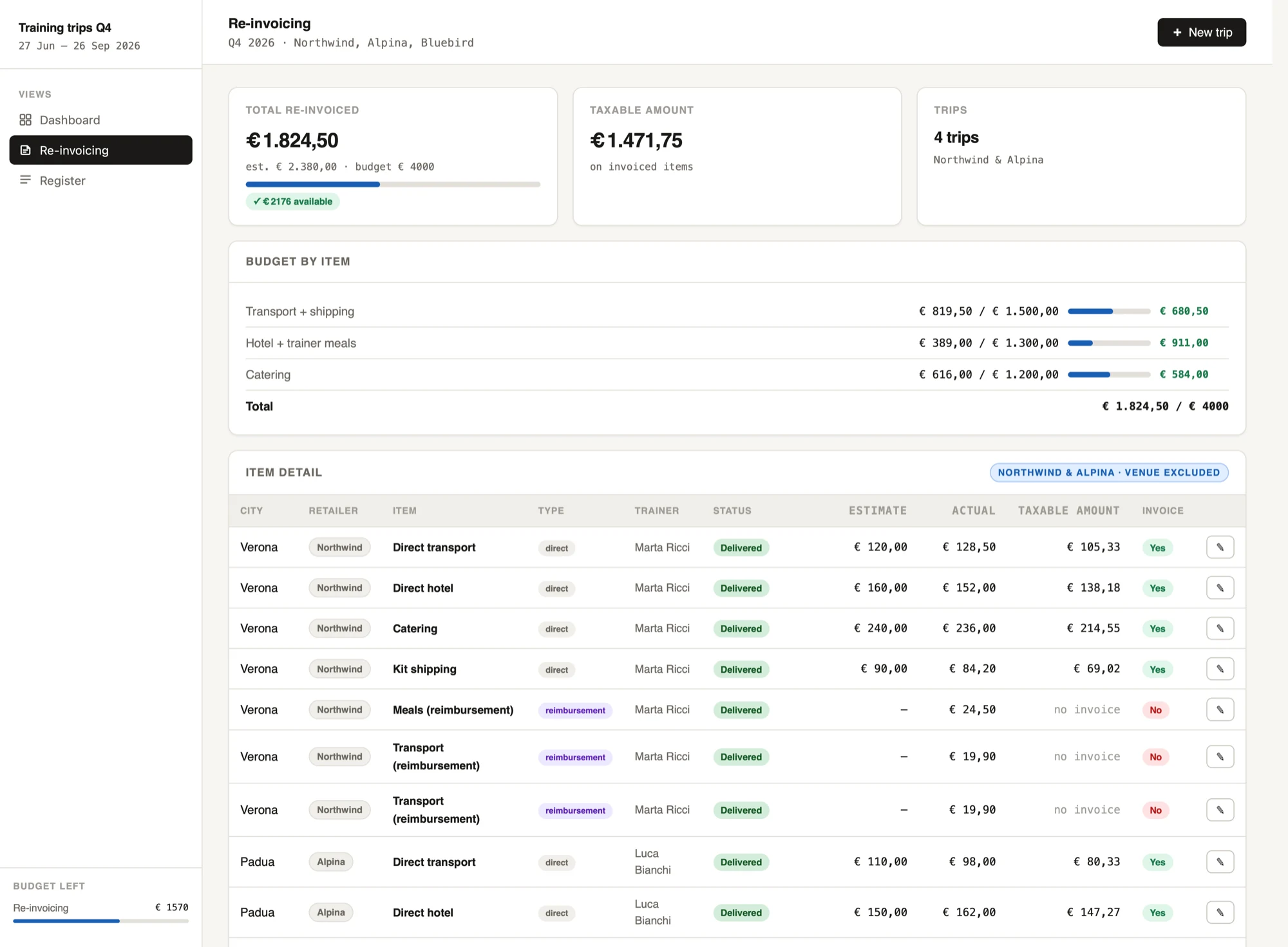This screenshot has height=947, width=1288.
Task: Click the Total re-invoiced progress bar
Action: pos(393,185)
